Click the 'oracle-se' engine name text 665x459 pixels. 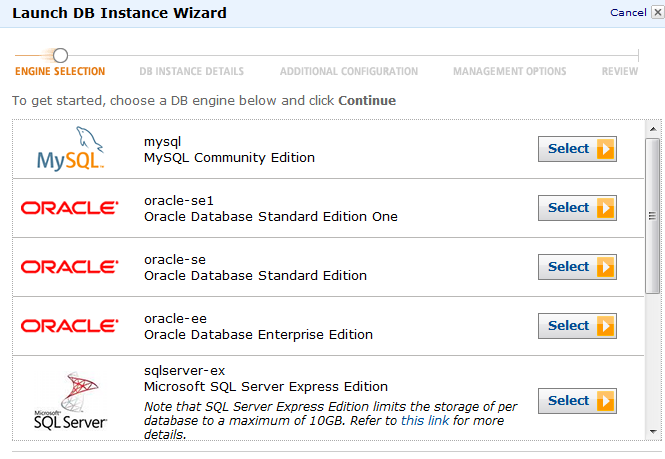(175, 259)
